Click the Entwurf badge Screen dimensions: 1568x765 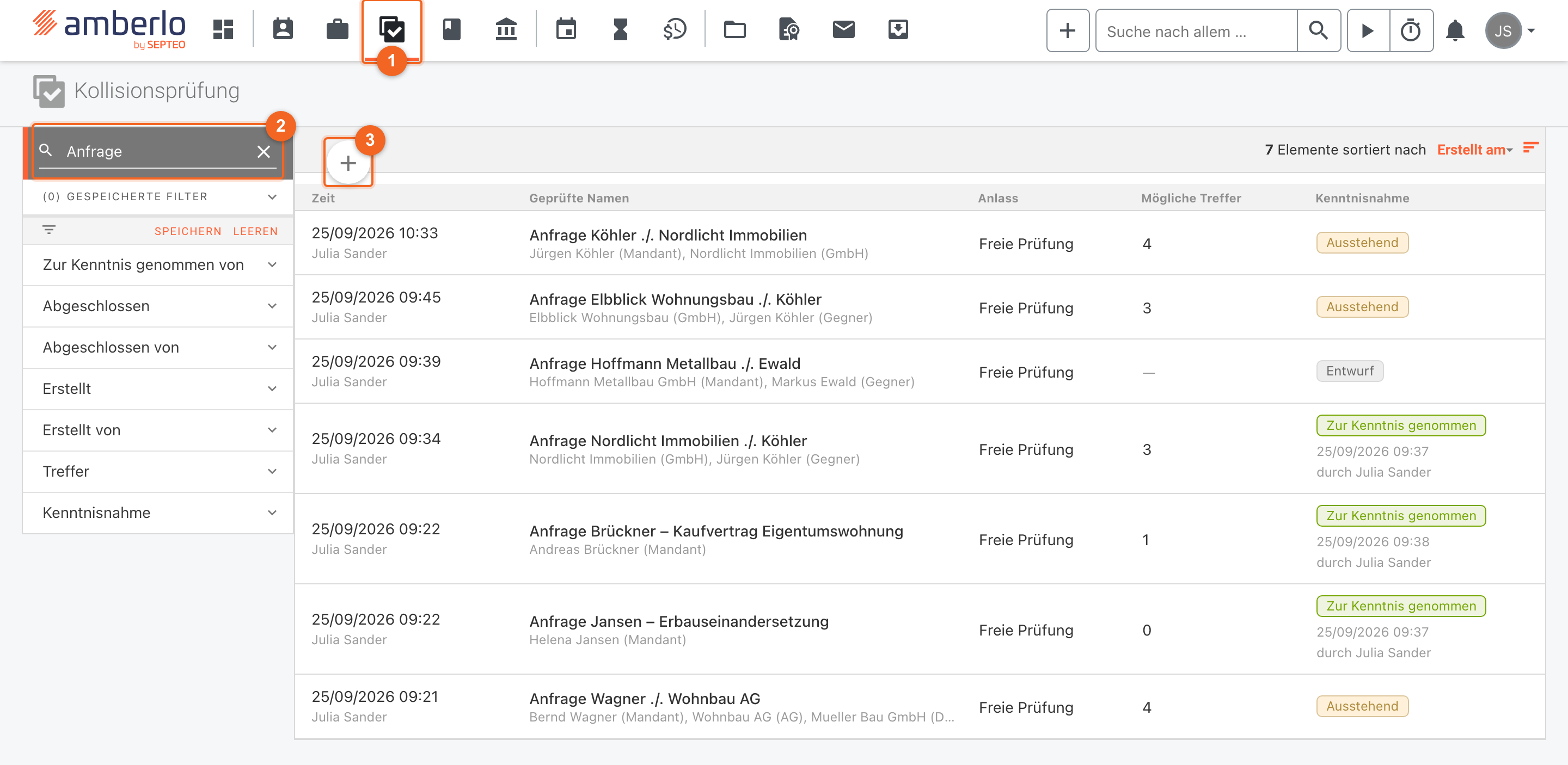[x=1350, y=371]
